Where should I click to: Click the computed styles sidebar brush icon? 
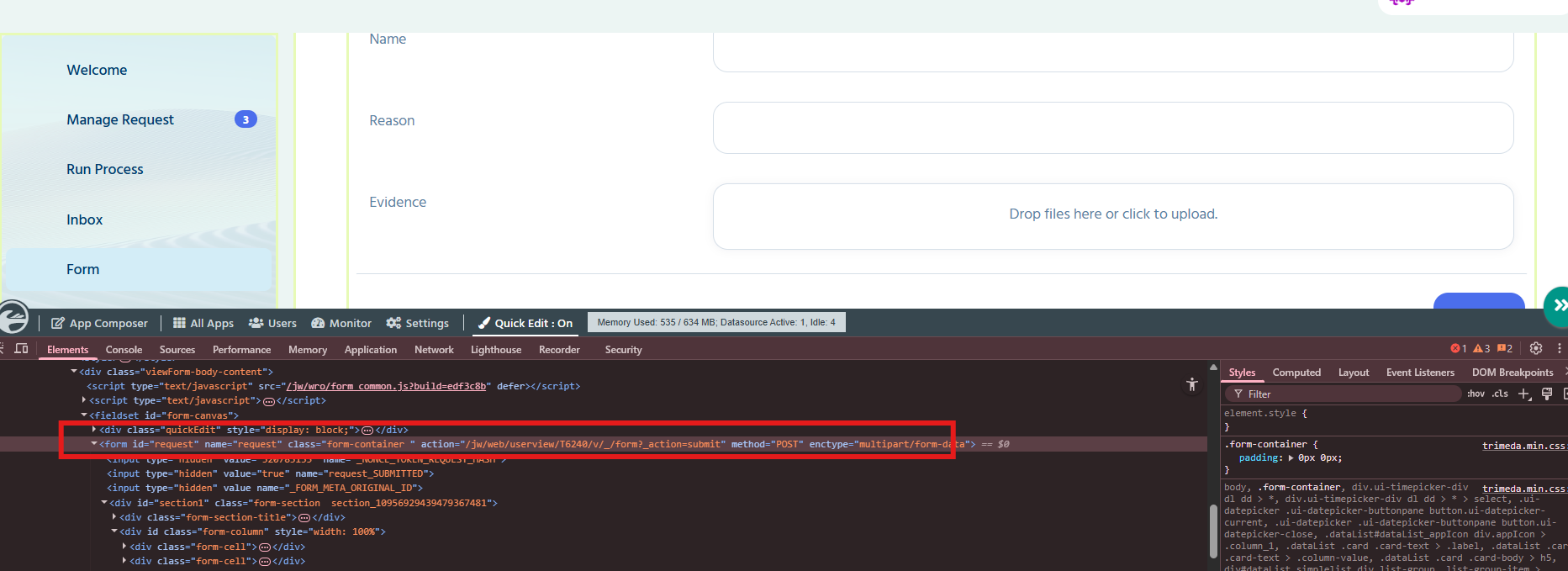click(1547, 394)
